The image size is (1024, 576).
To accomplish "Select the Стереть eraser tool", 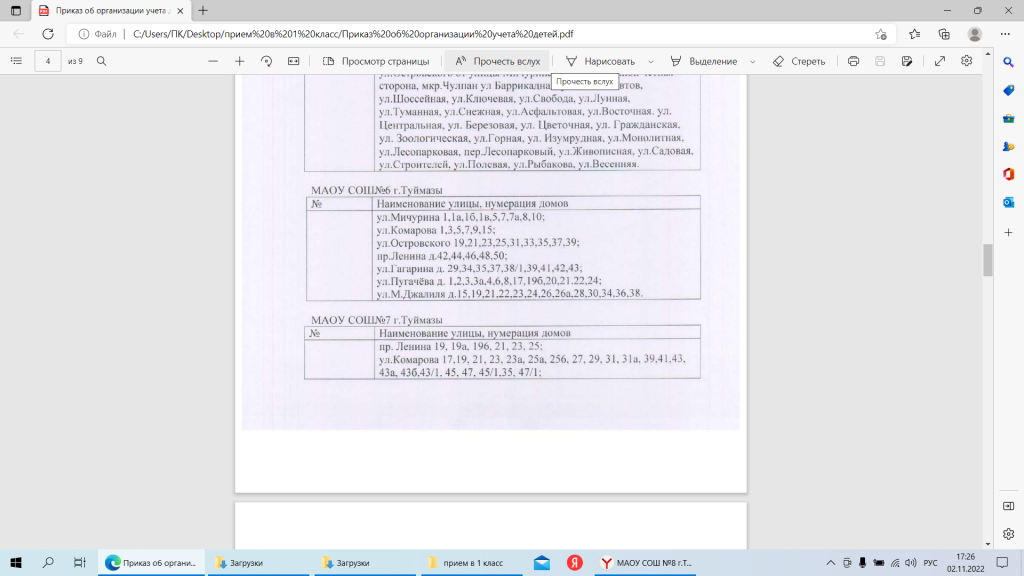I will 799,61.
